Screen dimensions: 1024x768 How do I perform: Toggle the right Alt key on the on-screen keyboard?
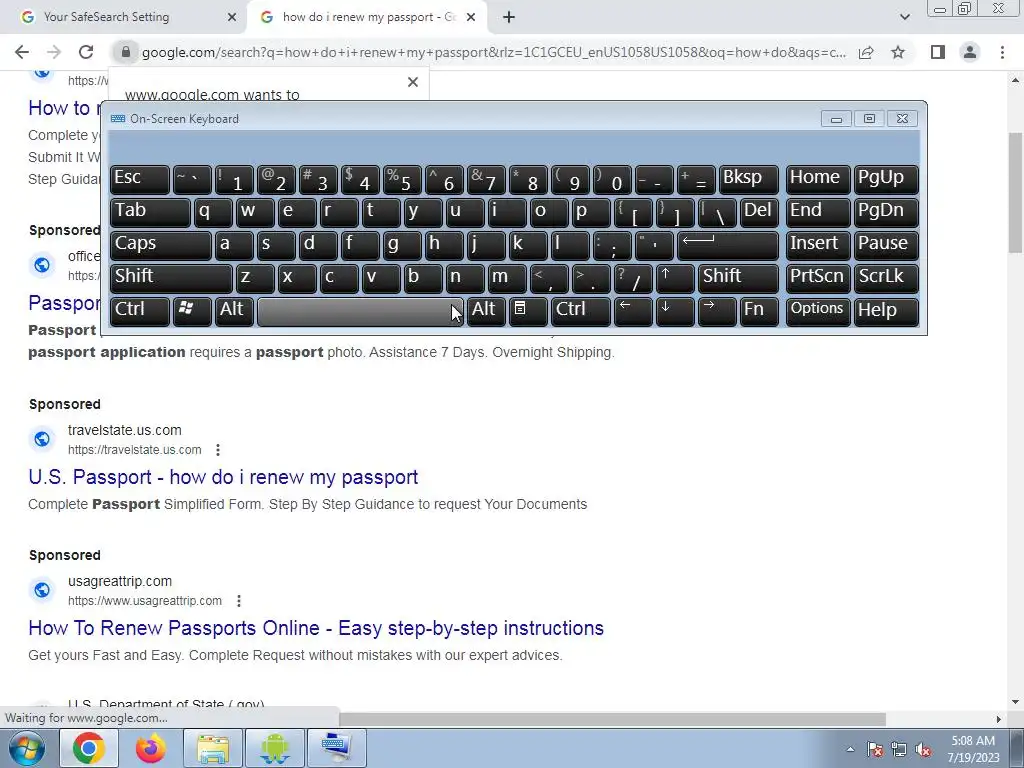click(x=487, y=310)
